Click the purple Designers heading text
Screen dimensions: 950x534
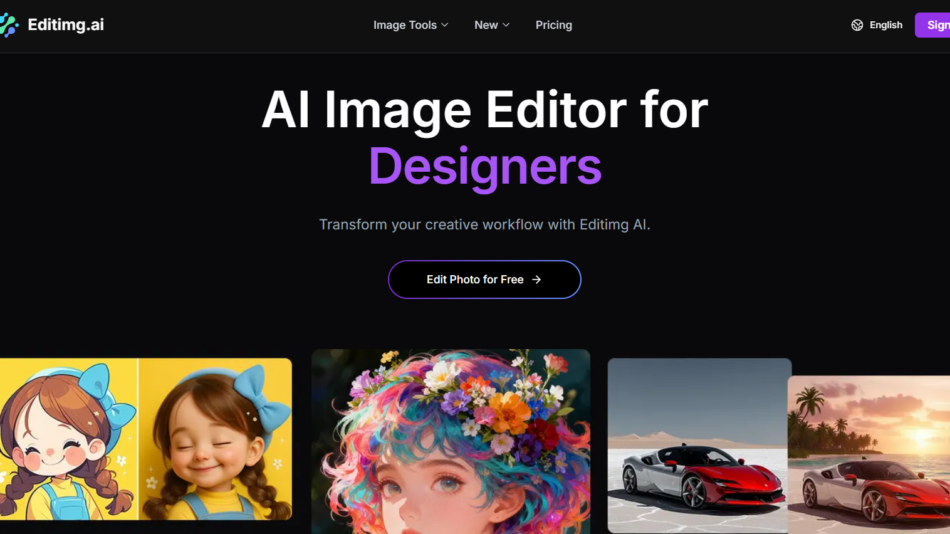coord(484,166)
